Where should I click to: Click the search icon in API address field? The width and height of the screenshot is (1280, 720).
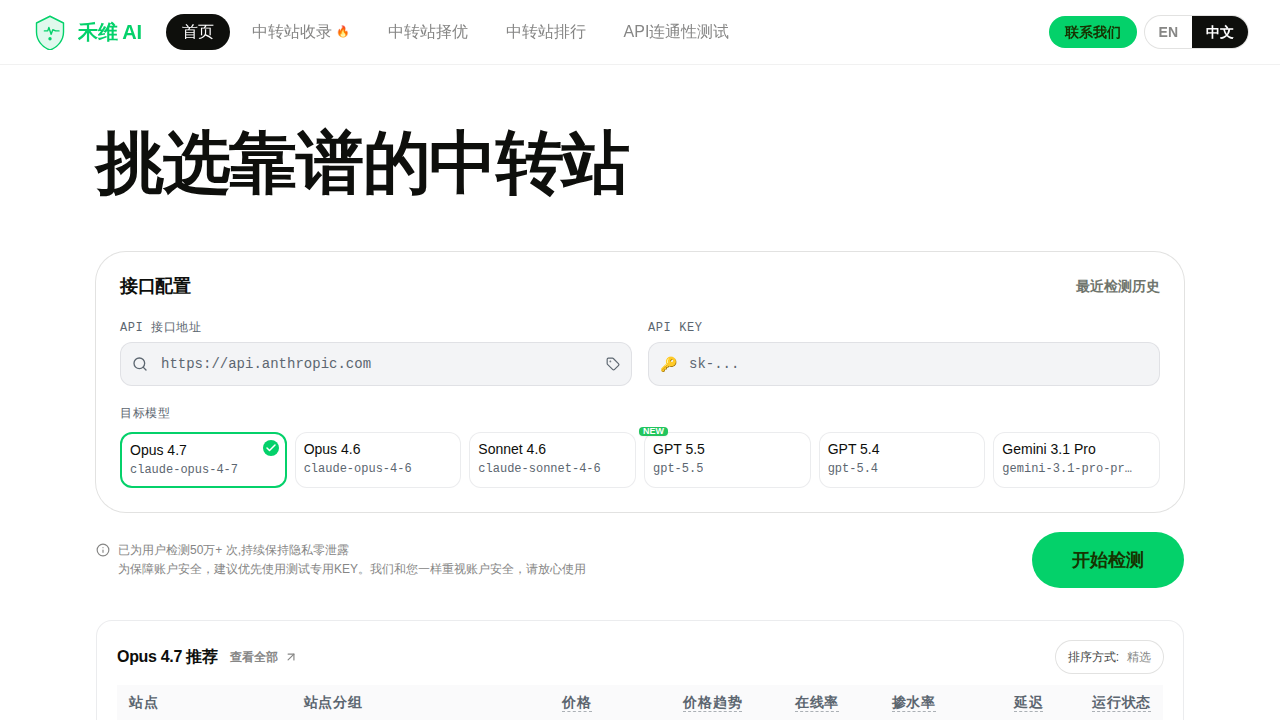pos(140,364)
